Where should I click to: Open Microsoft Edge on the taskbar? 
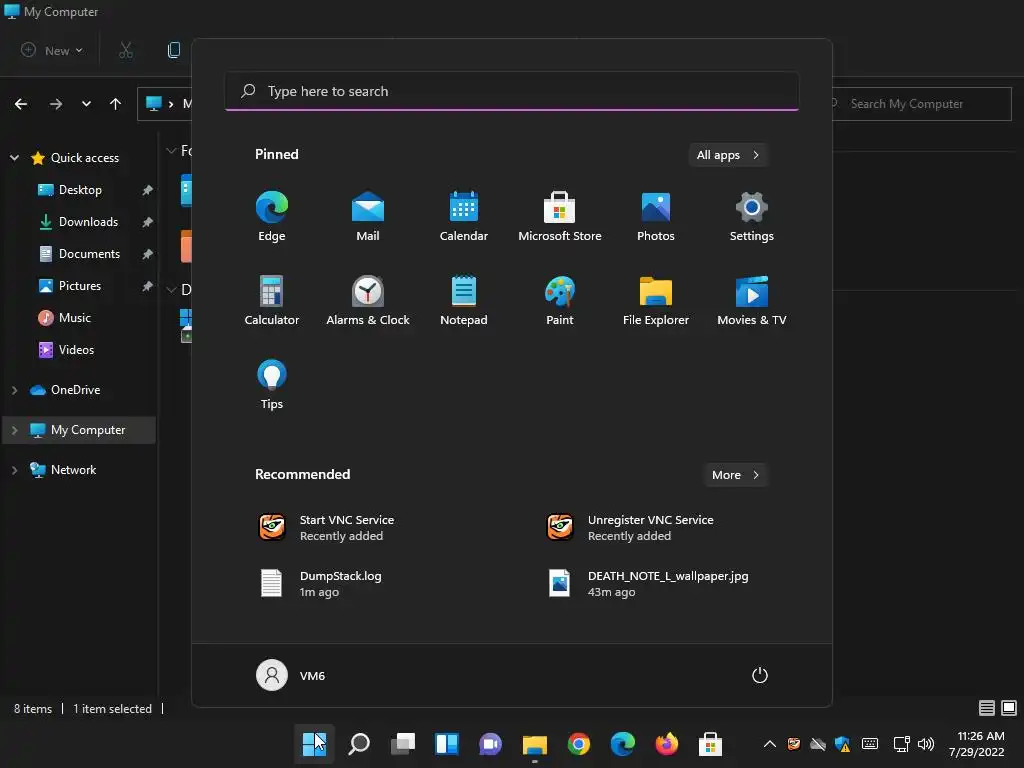(x=622, y=744)
